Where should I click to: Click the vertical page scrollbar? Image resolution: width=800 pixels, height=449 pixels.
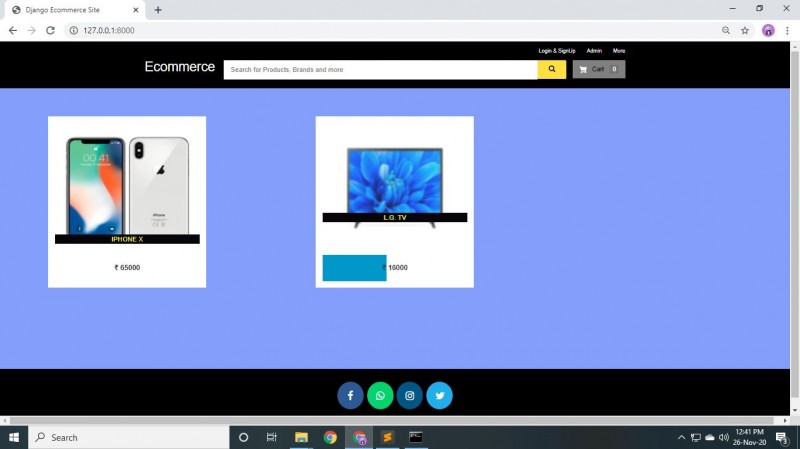(x=795, y=224)
